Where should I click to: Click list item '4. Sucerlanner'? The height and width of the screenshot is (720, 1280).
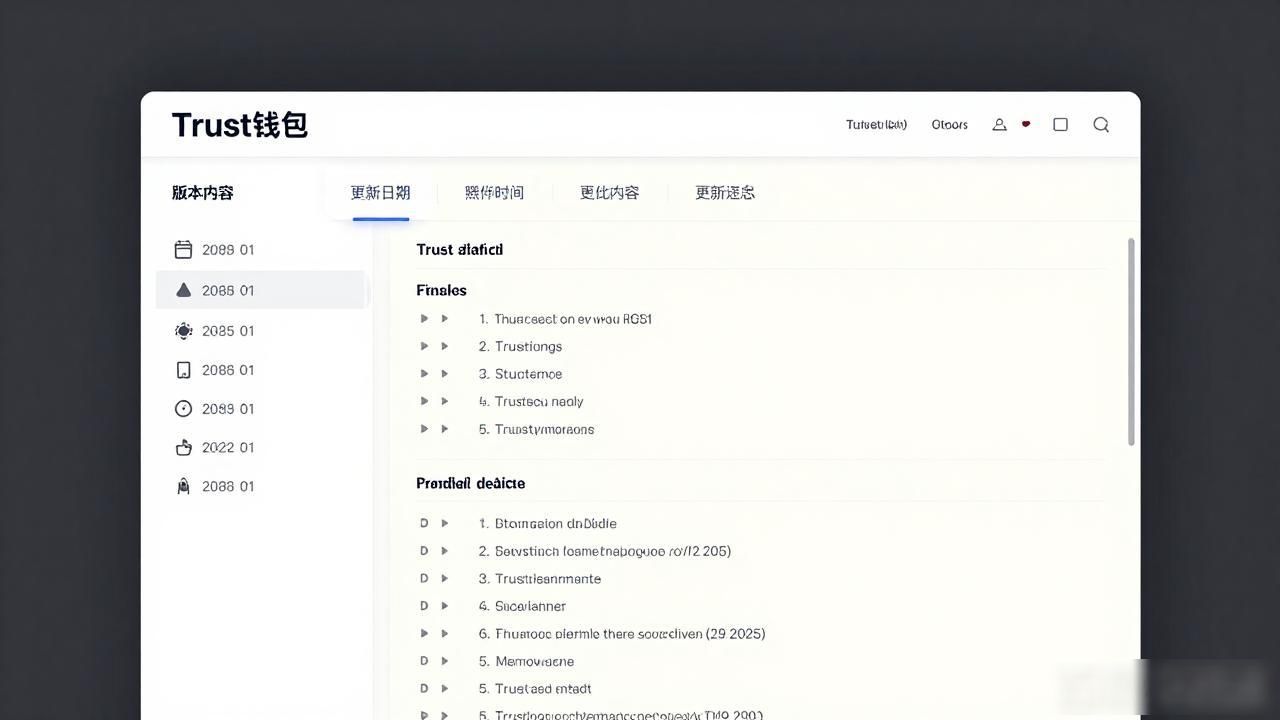(522, 606)
